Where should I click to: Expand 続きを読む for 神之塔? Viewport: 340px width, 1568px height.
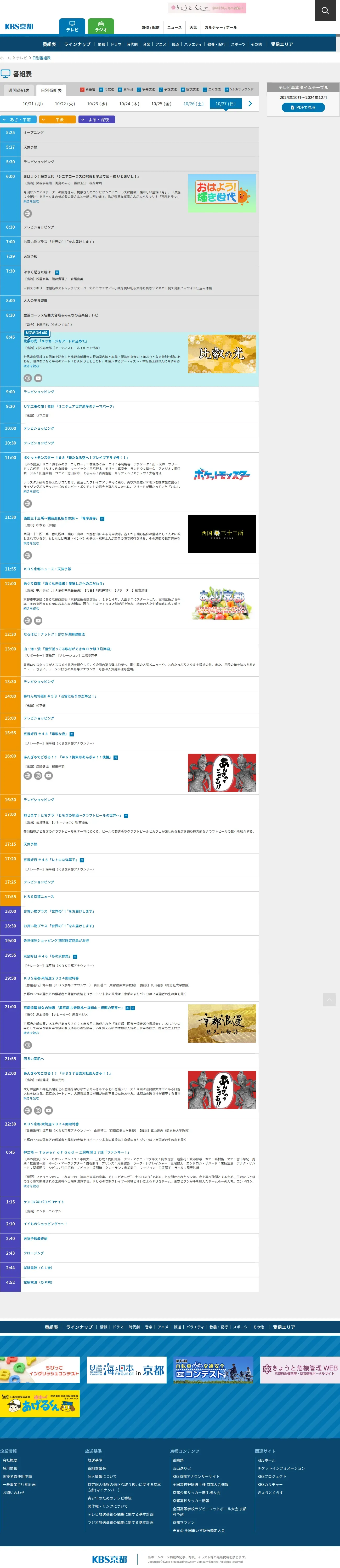click(31, 1186)
